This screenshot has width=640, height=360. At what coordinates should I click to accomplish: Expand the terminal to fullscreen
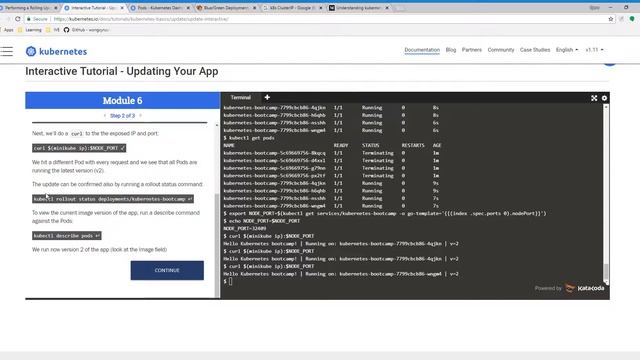pos(594,98)
